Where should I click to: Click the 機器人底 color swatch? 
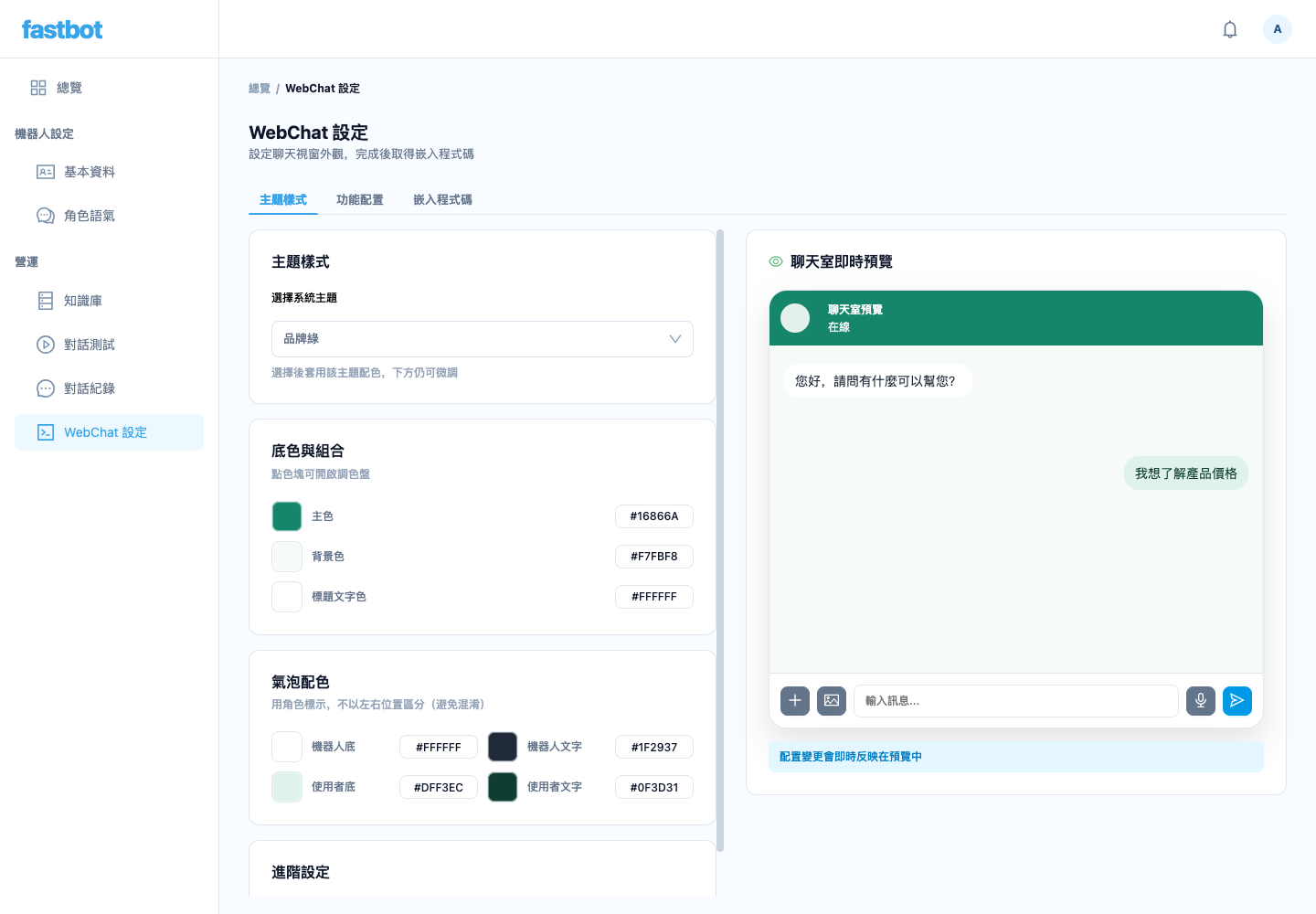287,747
